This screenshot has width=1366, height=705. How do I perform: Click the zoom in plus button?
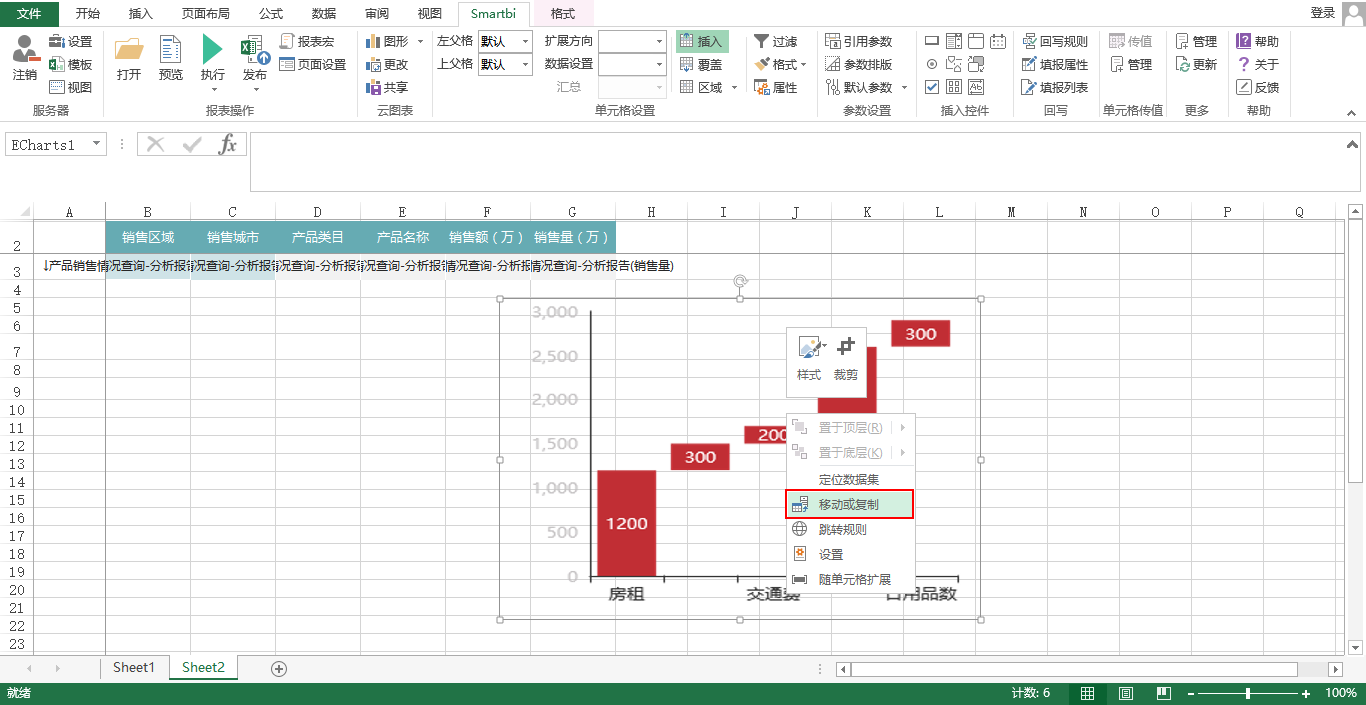(1306, 693)
